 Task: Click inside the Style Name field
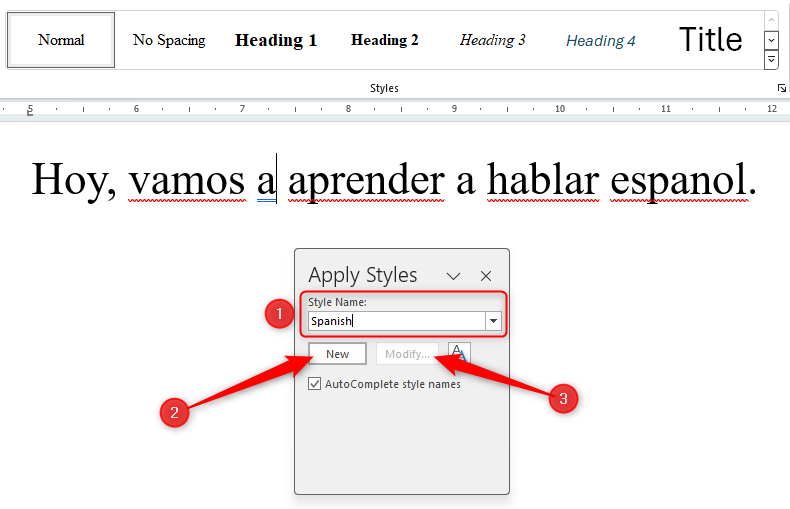coord(397,321)
